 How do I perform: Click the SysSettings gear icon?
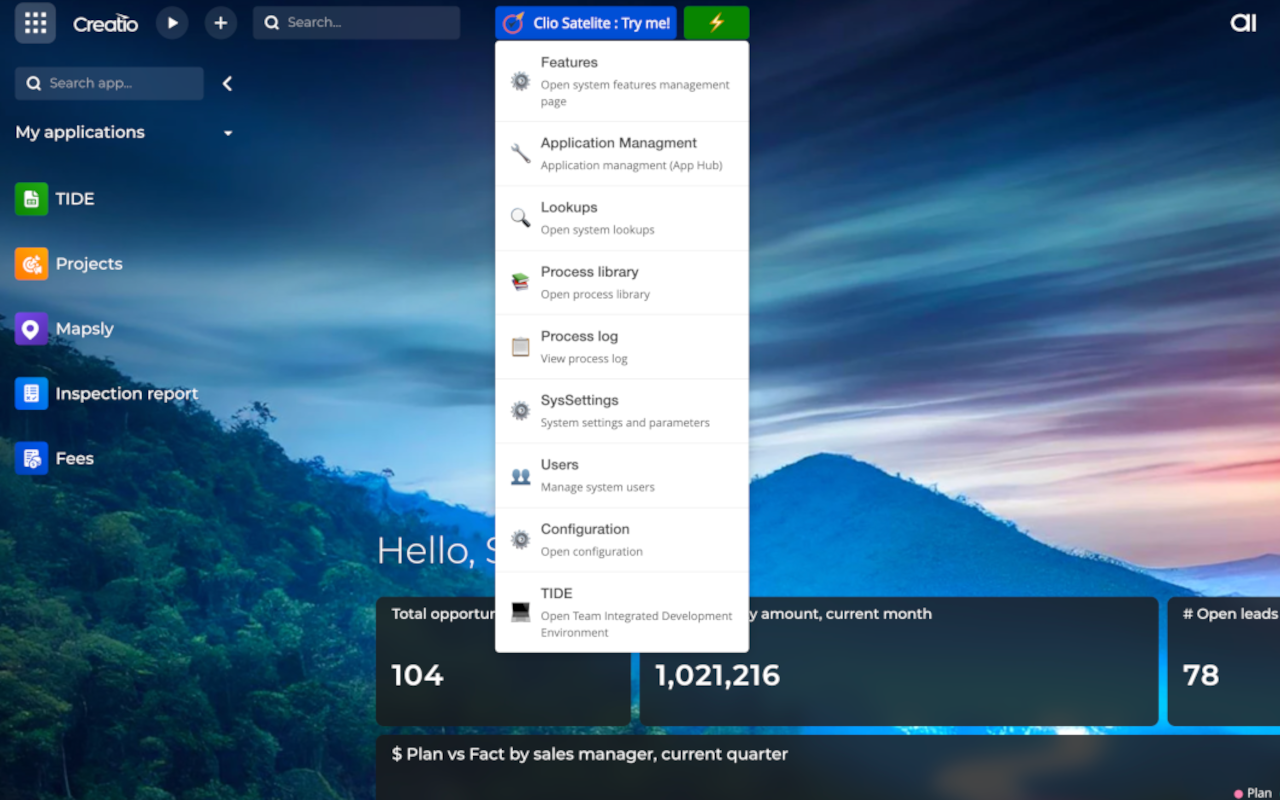[520, 410]
